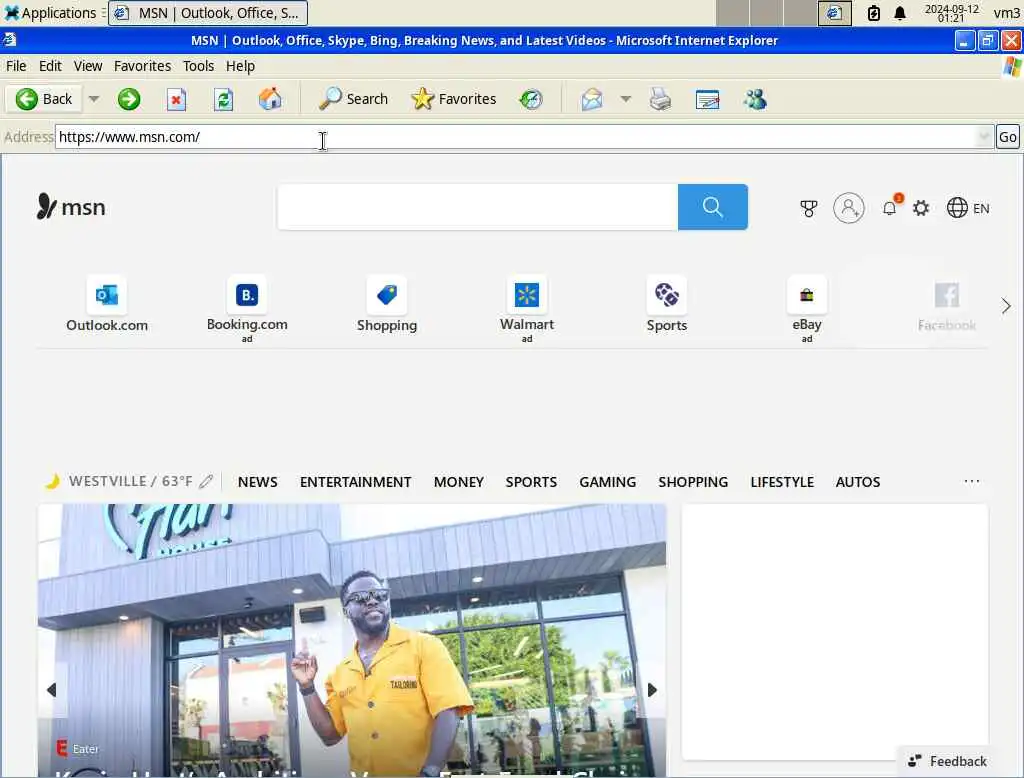
Task: Switch to the GAMING tab
Action: coord(607,482)
